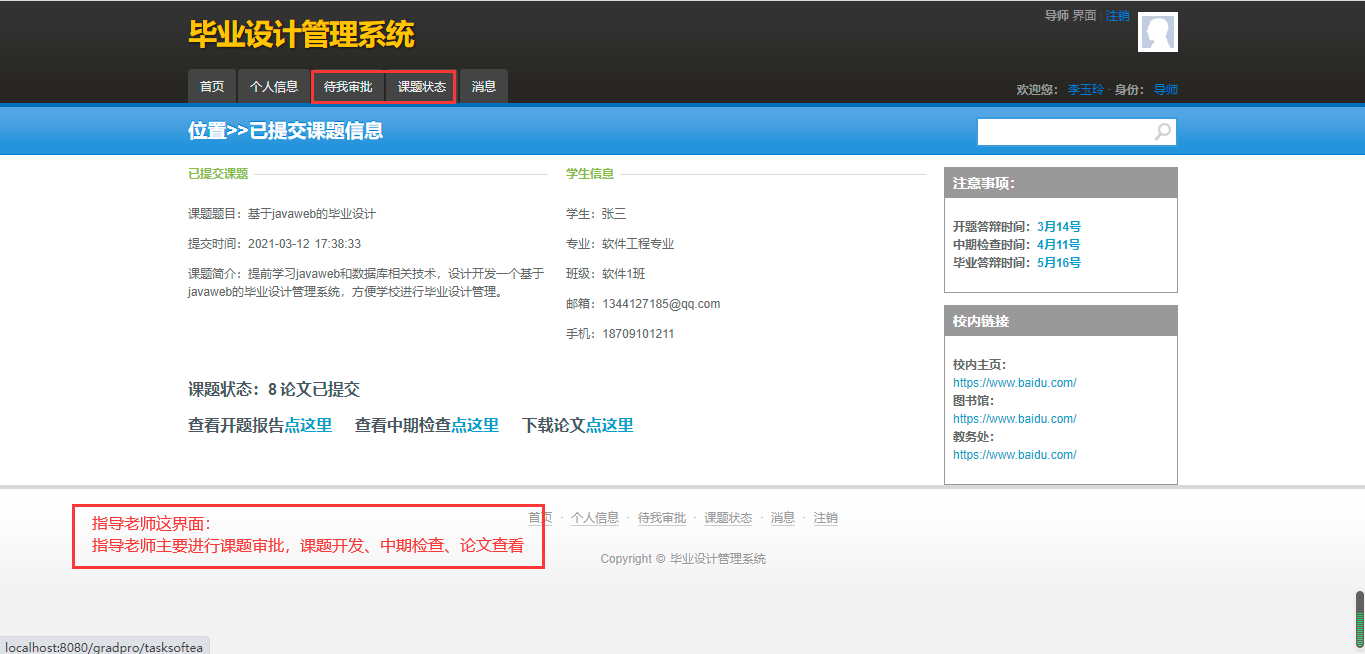Image resolution: width=1365 pixels, height=654 pixels.
Task: Click footer 注销 link
Action: 825,518
